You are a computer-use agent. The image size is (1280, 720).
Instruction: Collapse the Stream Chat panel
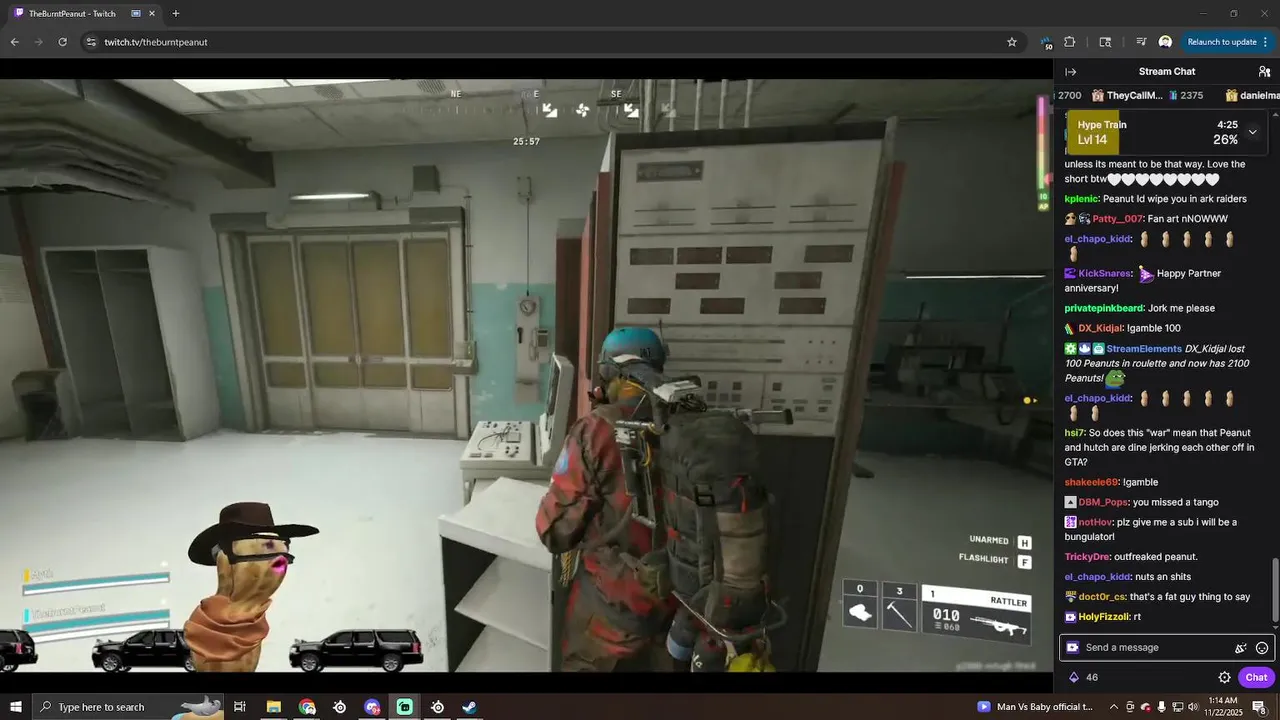pyautogui.click(x=1070, y=72)
